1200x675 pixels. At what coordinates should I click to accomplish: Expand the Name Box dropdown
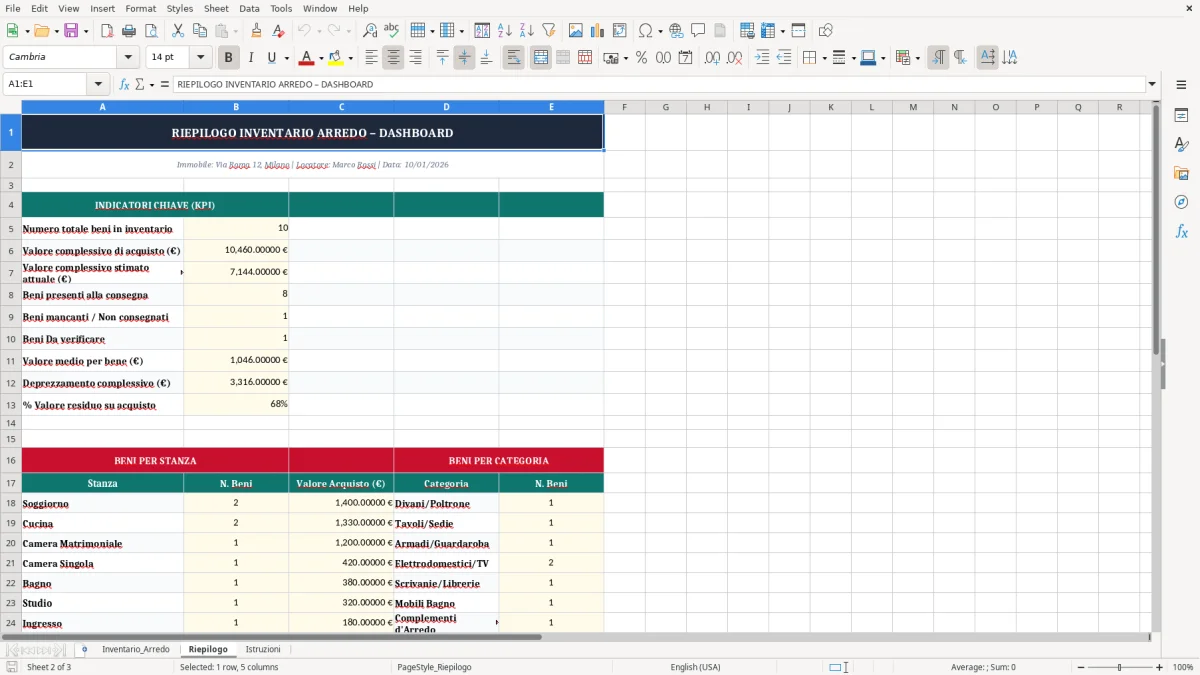click(x=97, y=85)
